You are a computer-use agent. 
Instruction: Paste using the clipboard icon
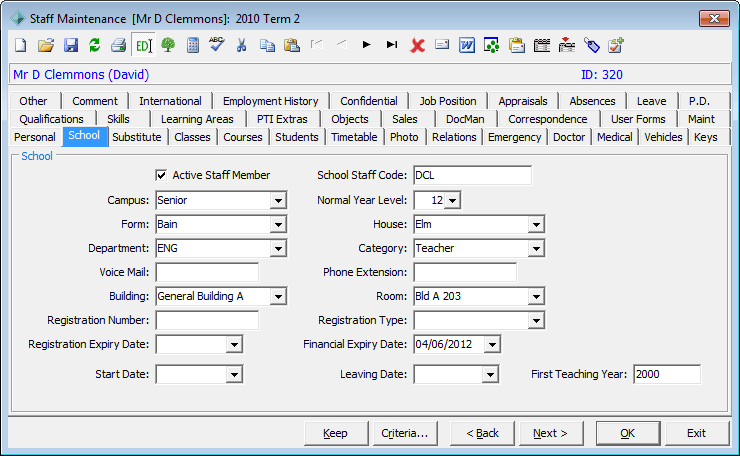click(x=292, y=45)
